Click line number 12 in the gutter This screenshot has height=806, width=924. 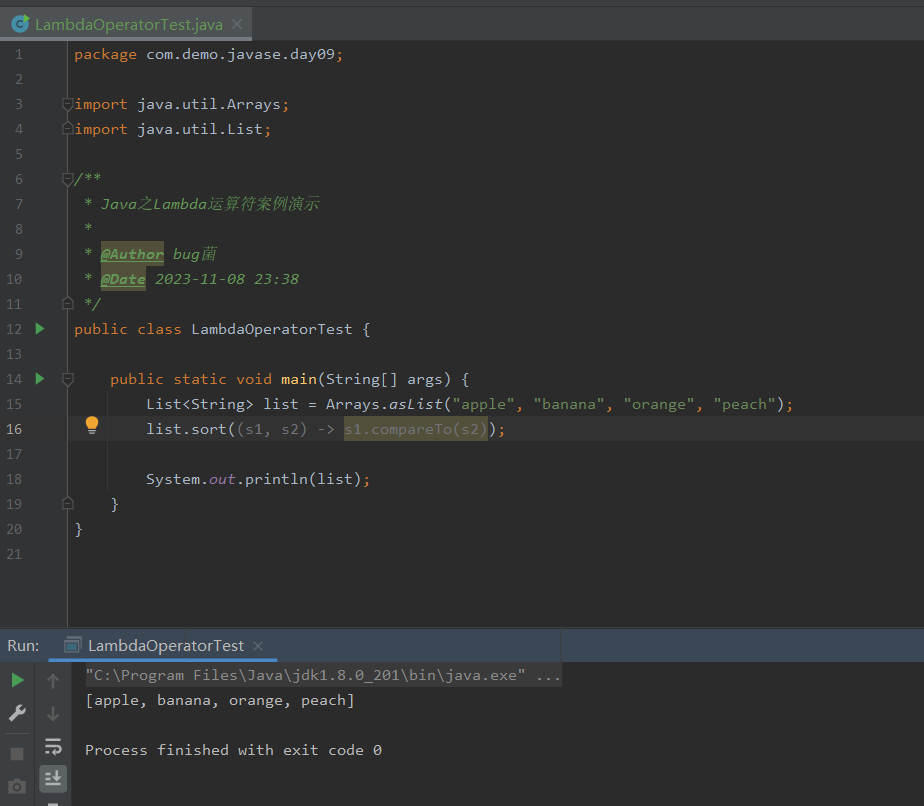[14, 329]
